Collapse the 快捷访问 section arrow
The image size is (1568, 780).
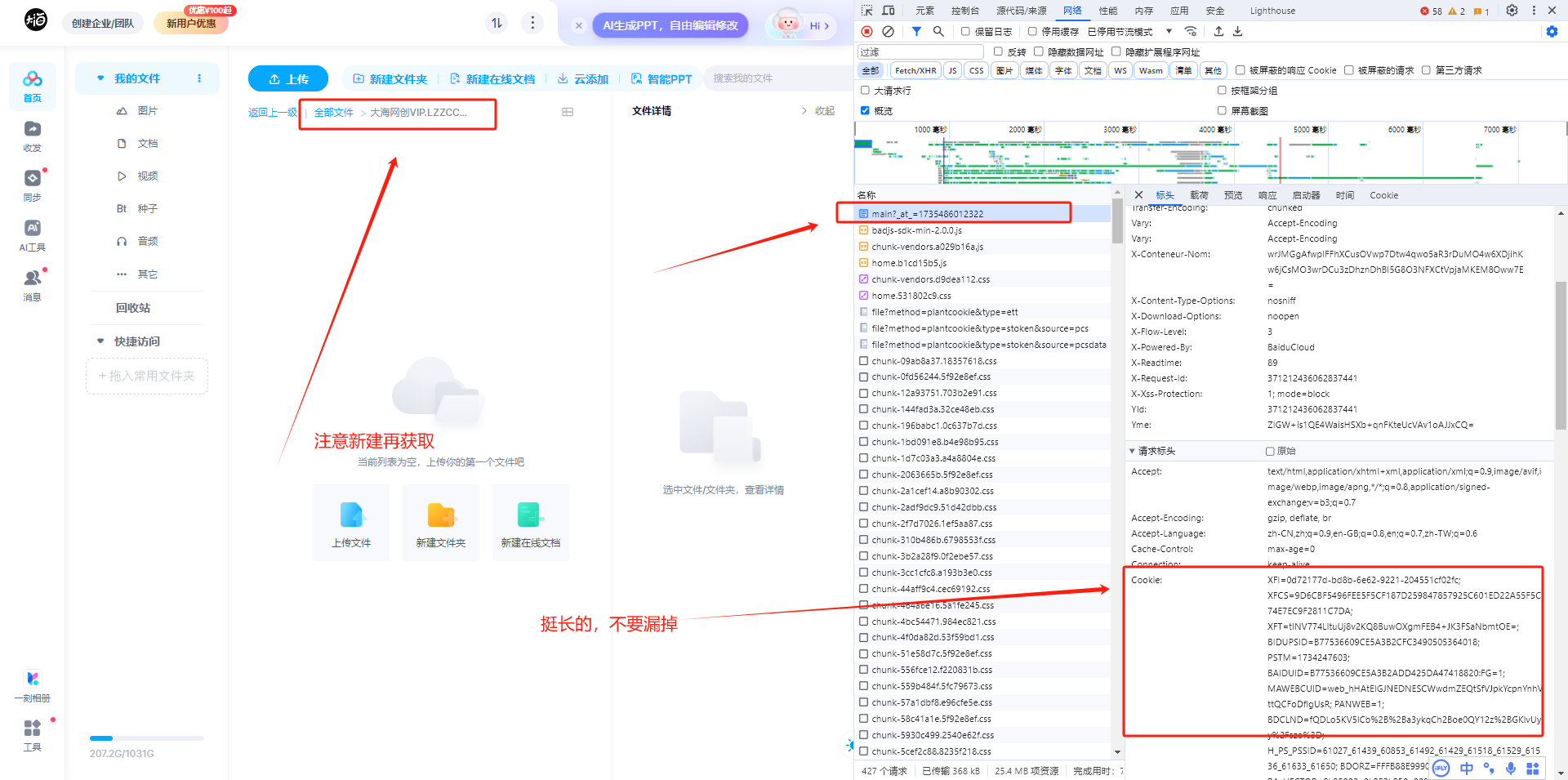(x=100, y=341)
